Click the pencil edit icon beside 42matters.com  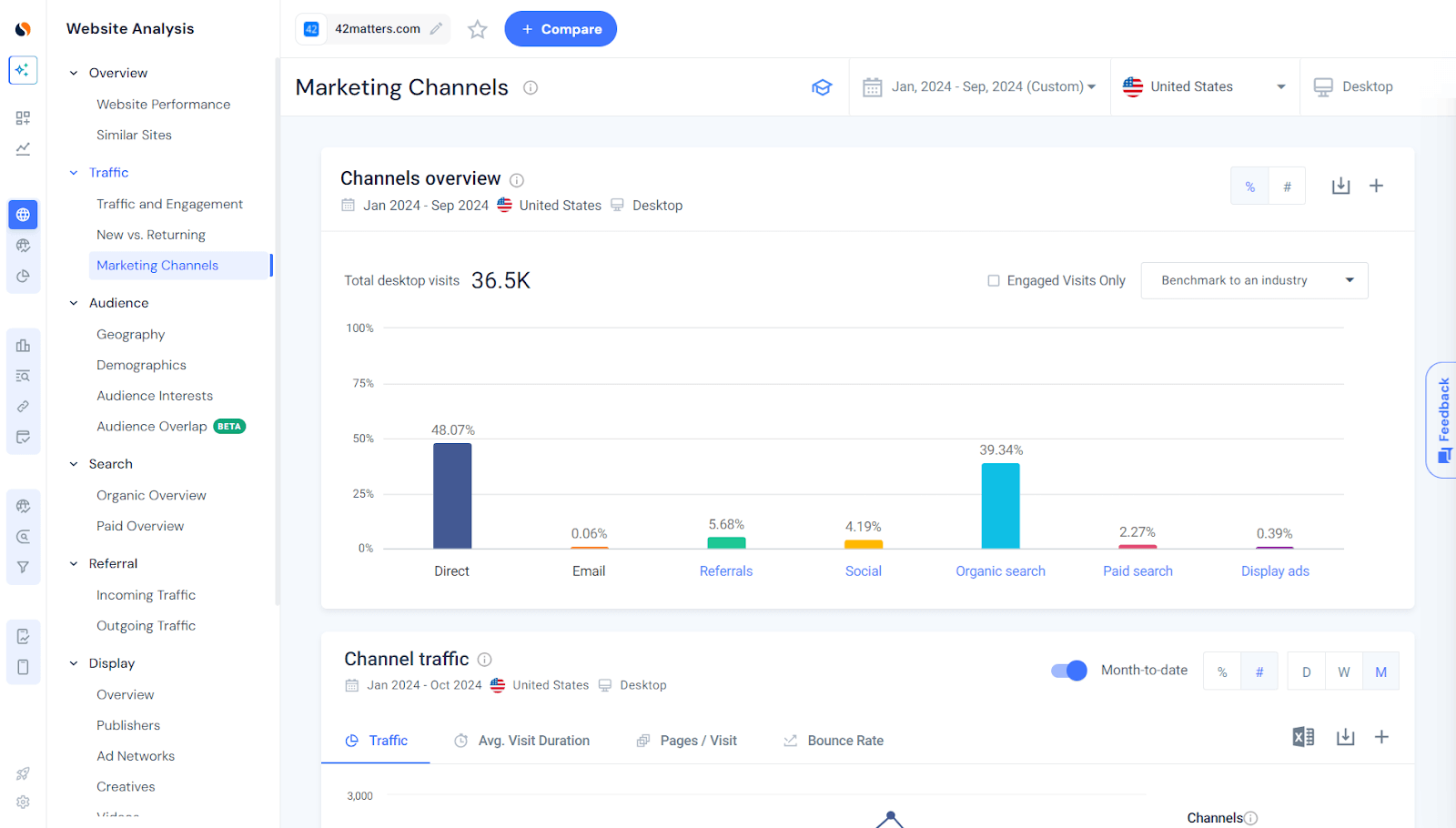(x=437, y=29)
